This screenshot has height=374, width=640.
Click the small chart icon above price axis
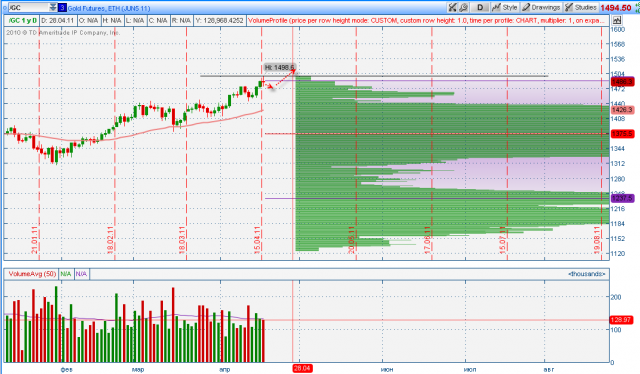[617, 20]
